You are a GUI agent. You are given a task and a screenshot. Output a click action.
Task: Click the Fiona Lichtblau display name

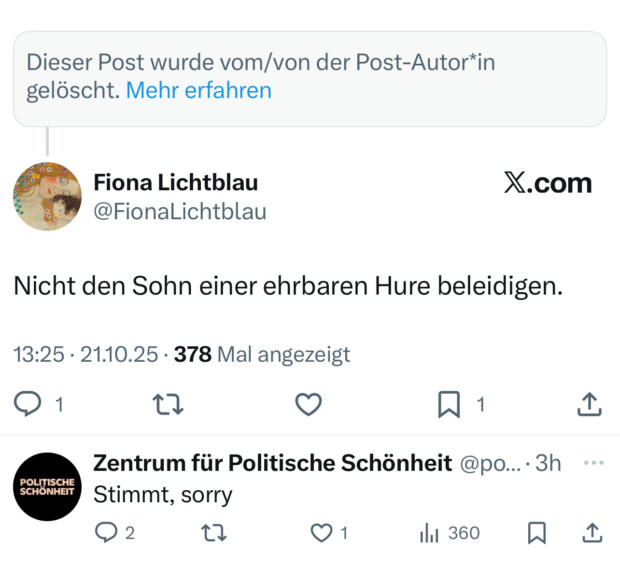click(175, 182)
